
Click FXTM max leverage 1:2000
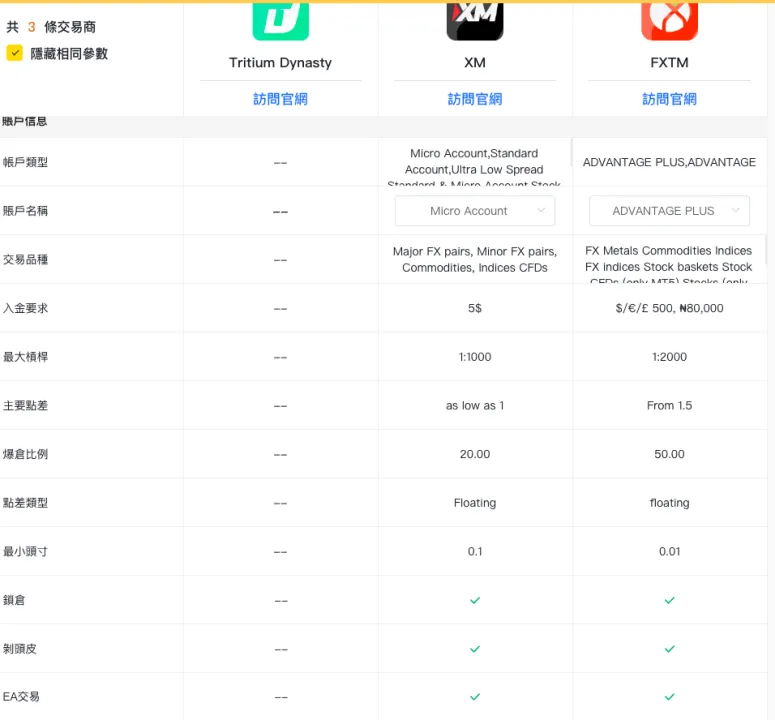point(669,357)
